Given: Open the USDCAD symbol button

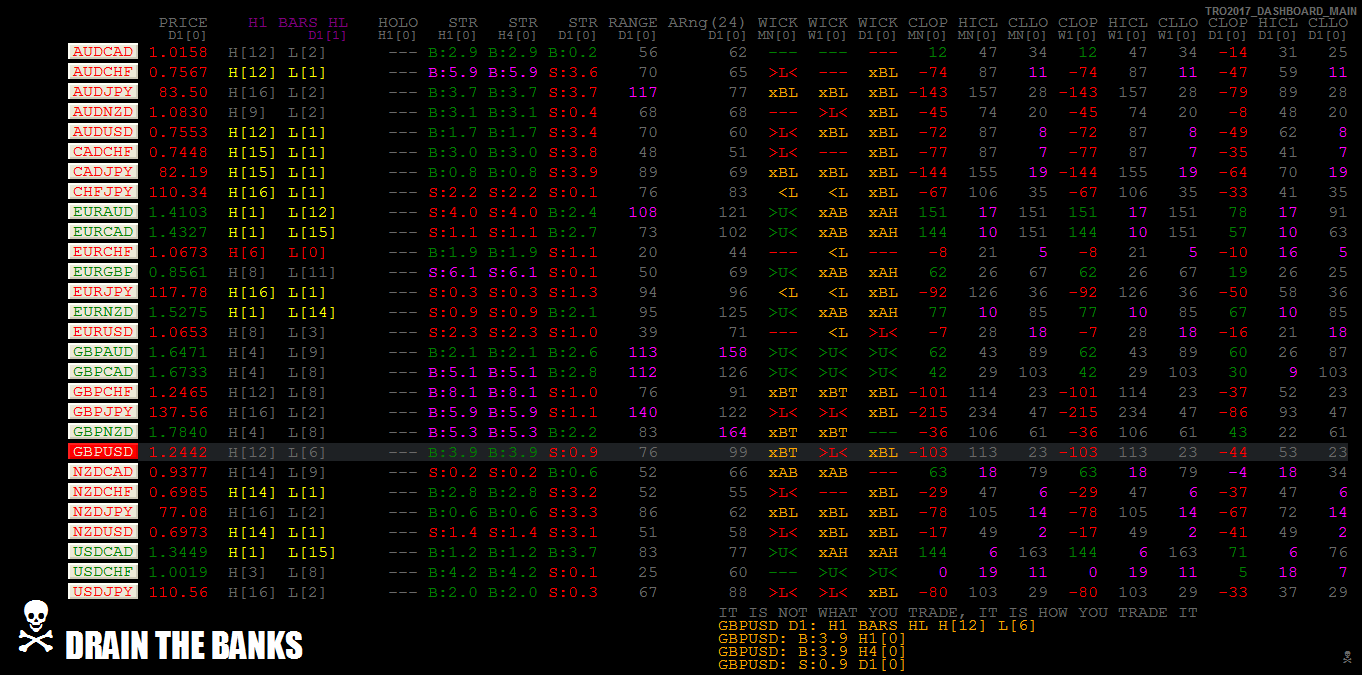Looking at the screenshot, I should [102, 551].
